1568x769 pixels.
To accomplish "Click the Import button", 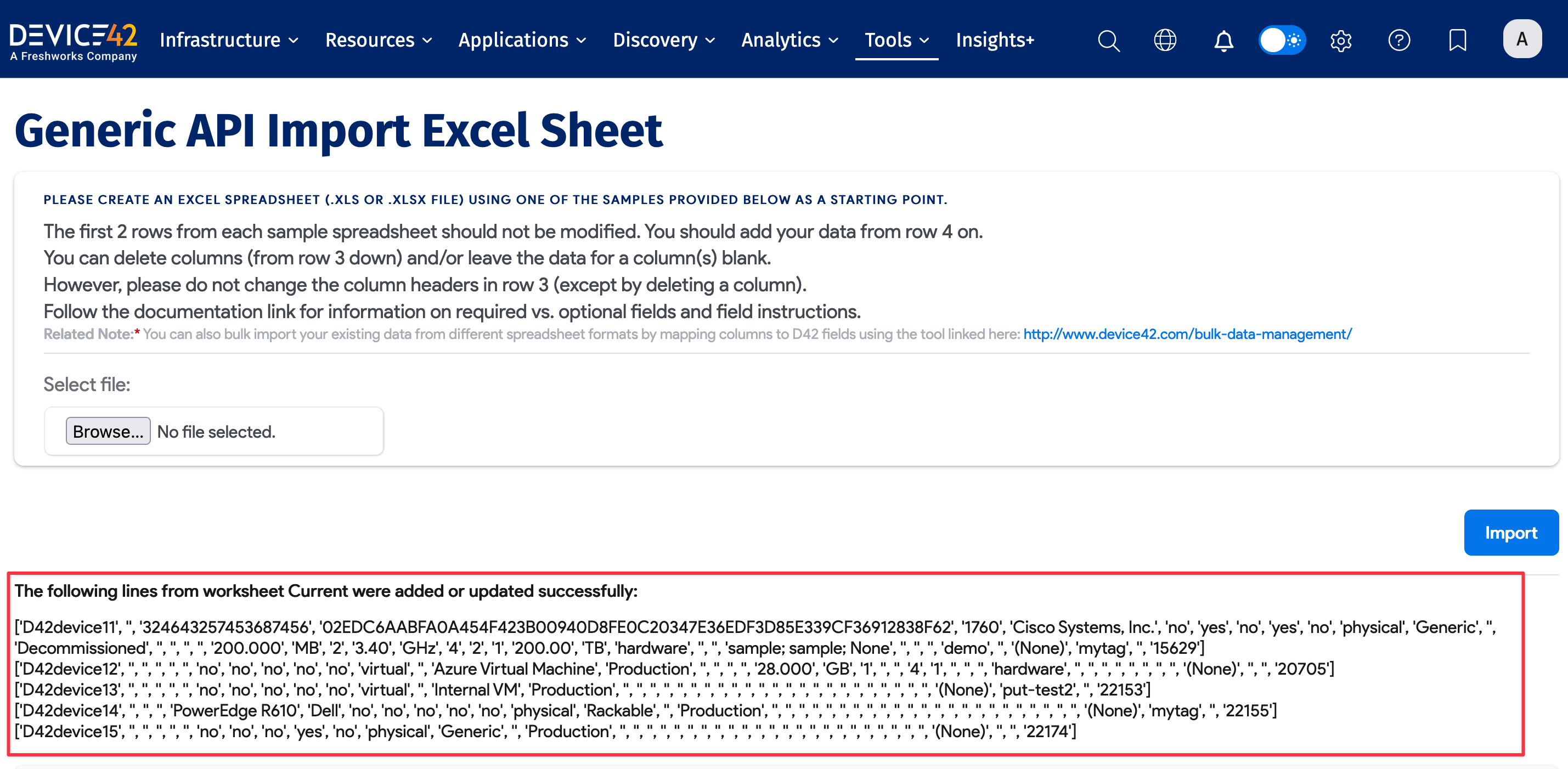I will tap(1511, 533).
